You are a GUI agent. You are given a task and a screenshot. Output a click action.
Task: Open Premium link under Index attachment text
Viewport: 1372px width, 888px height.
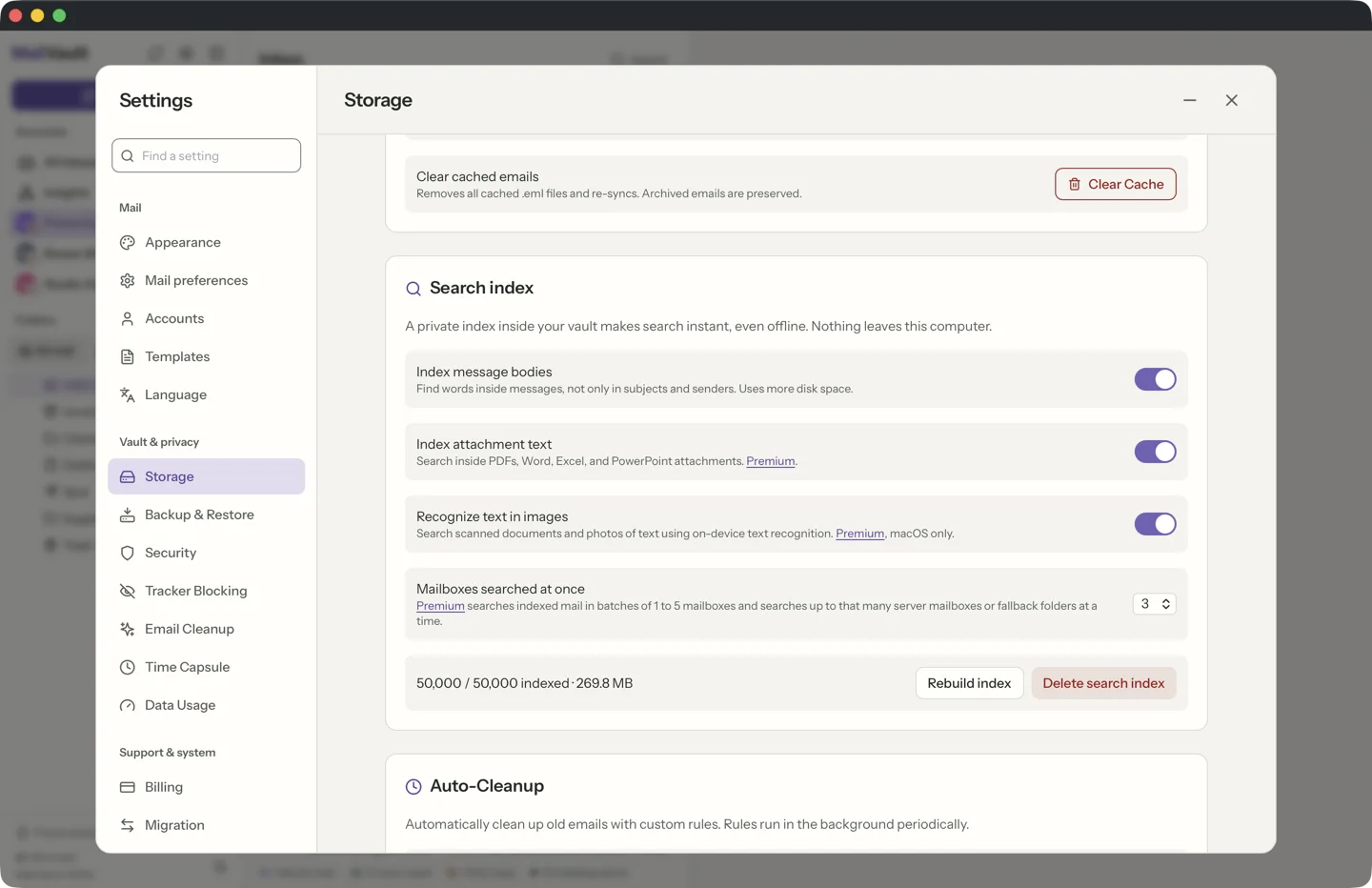770,461
